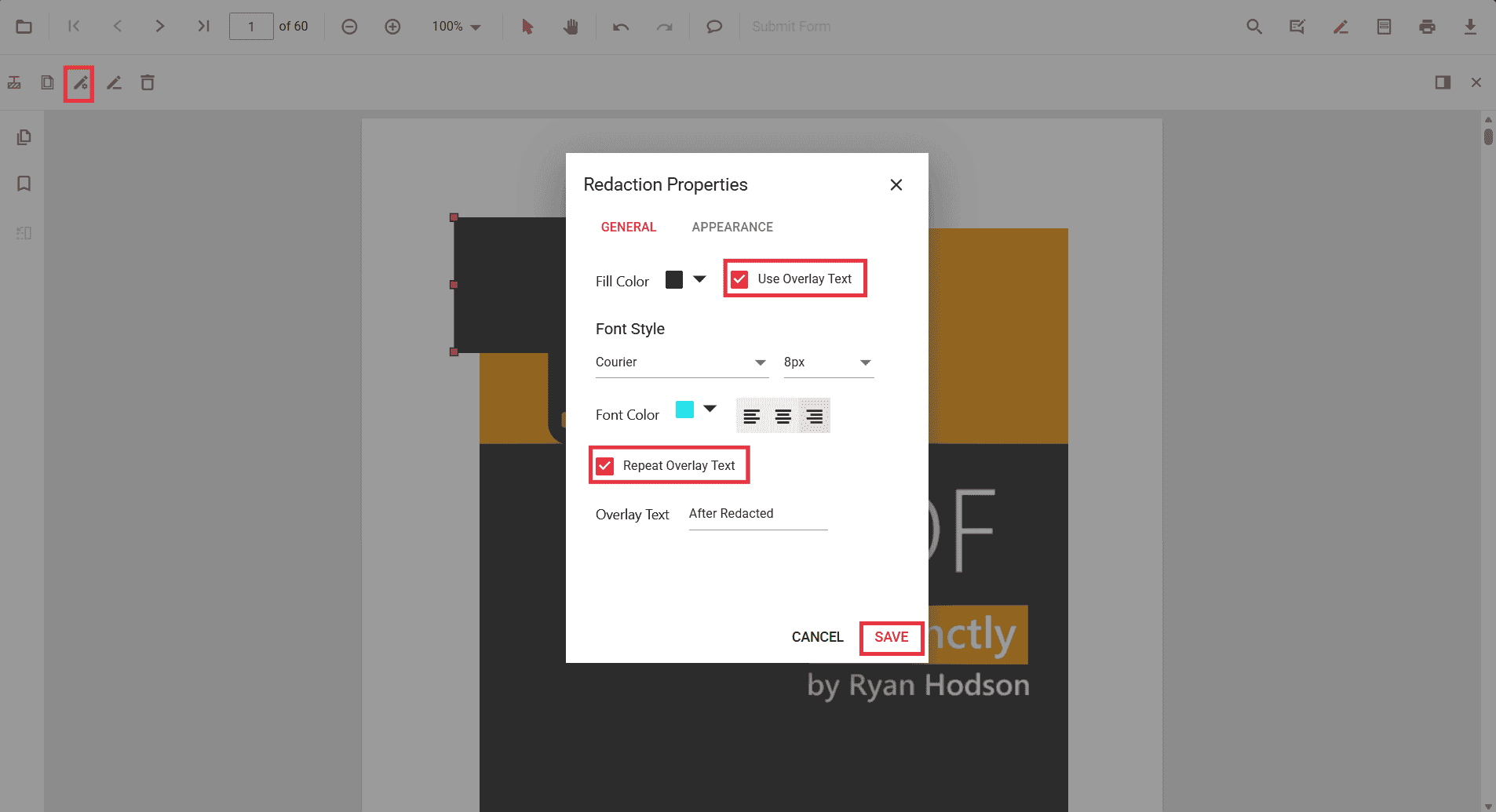1496x812 pixels.
Task: Click the Overlay Text input field
Action: pyautogui.click(x=756, y=514)
